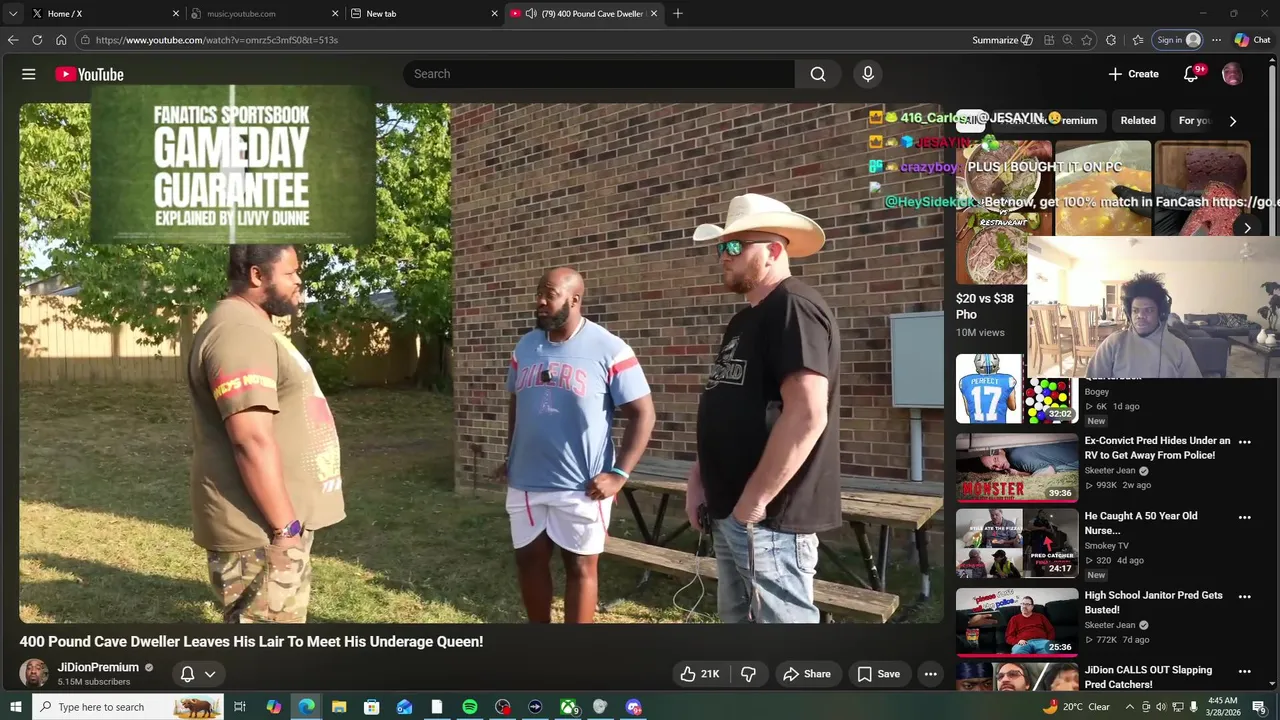Click the browser address bar URL
The height and width of the screenshot is (720, 1280).
[217, 40]
